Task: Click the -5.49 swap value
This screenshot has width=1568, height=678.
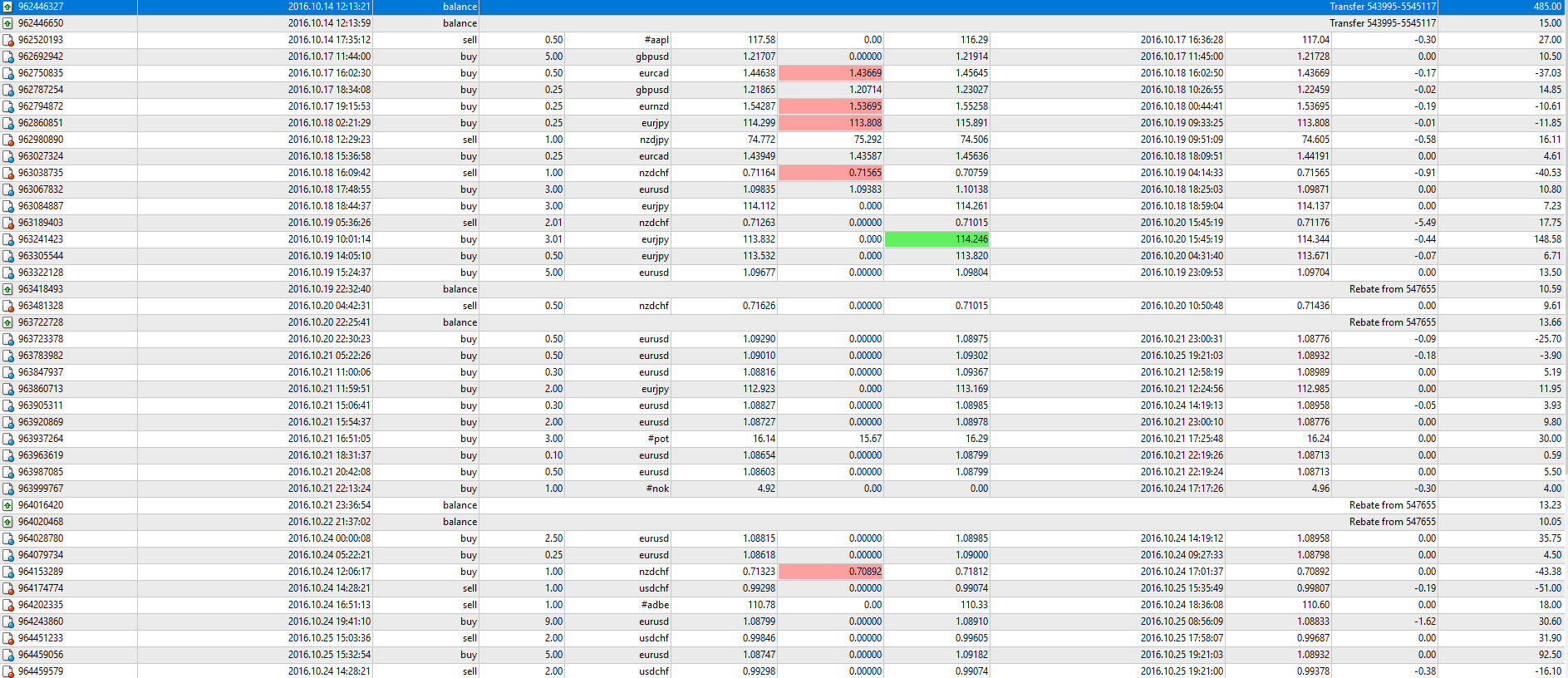Action: 1425,223
